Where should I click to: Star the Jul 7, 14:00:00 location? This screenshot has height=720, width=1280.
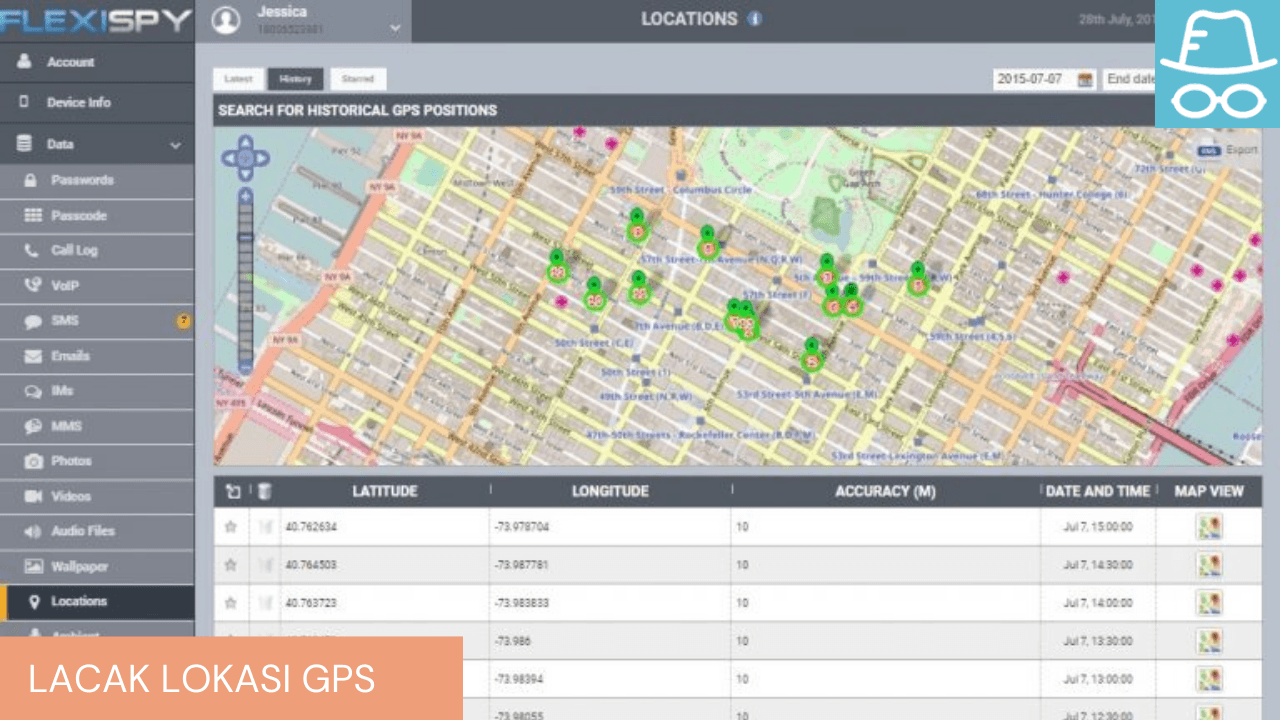click(x=231, y=603)
